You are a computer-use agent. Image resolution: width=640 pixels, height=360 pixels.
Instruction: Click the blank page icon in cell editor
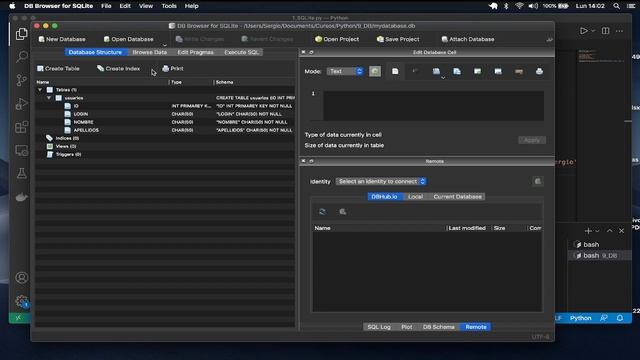pos(395,71)
